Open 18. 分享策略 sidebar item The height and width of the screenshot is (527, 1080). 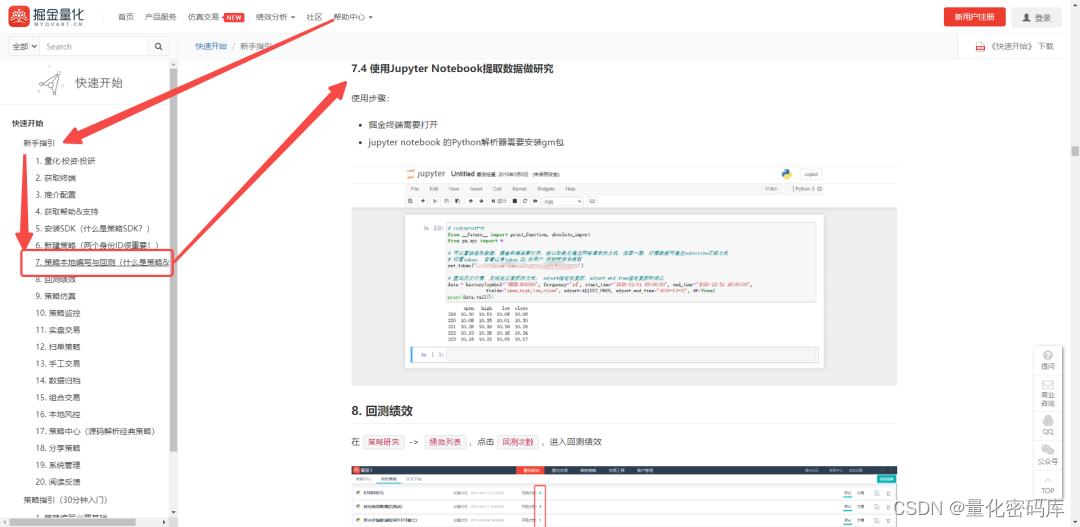tap(58, 448)
